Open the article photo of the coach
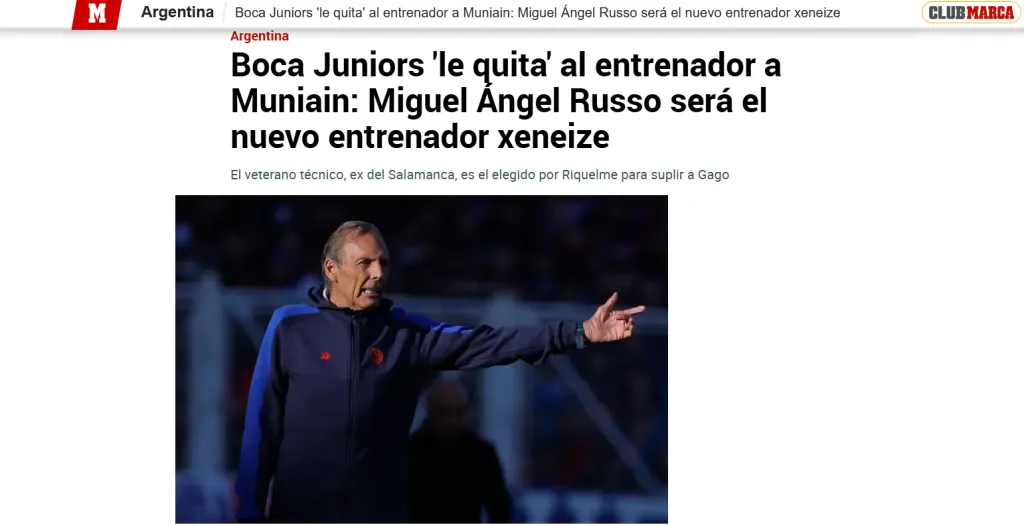The image size is (1024, 525). (x=421, y=359)
